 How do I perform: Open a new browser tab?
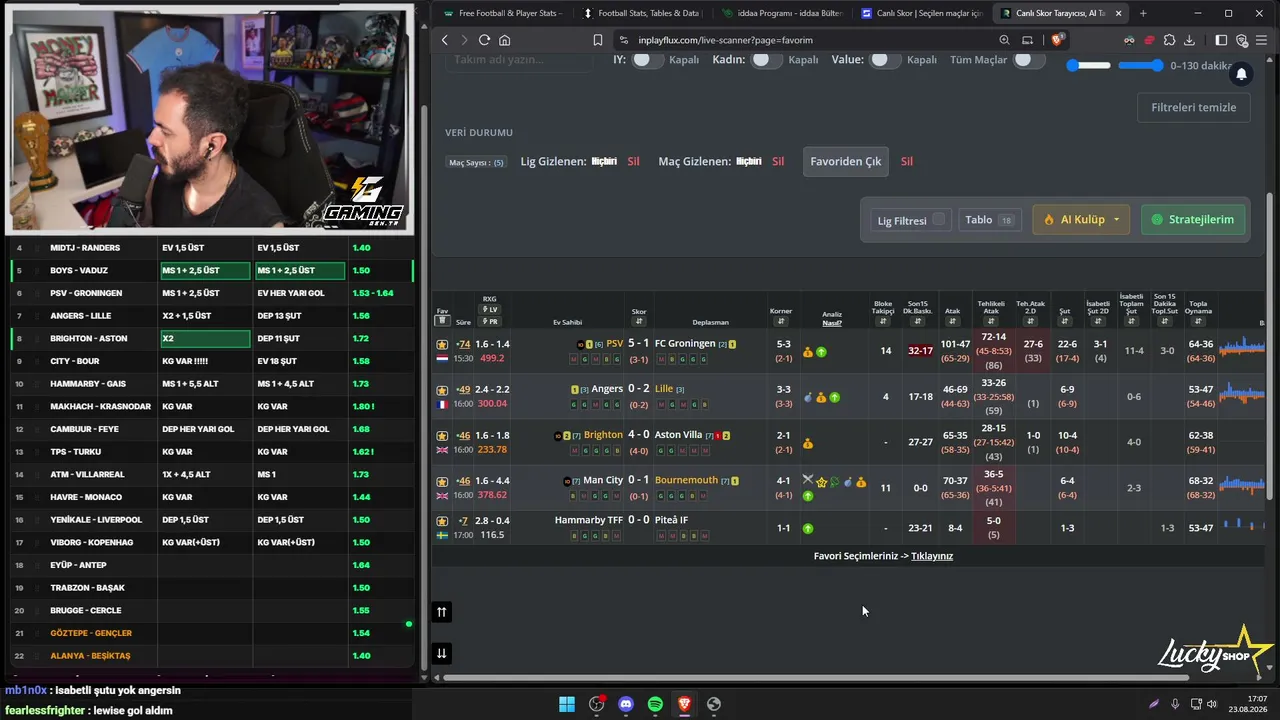[x=1143, y=13]
